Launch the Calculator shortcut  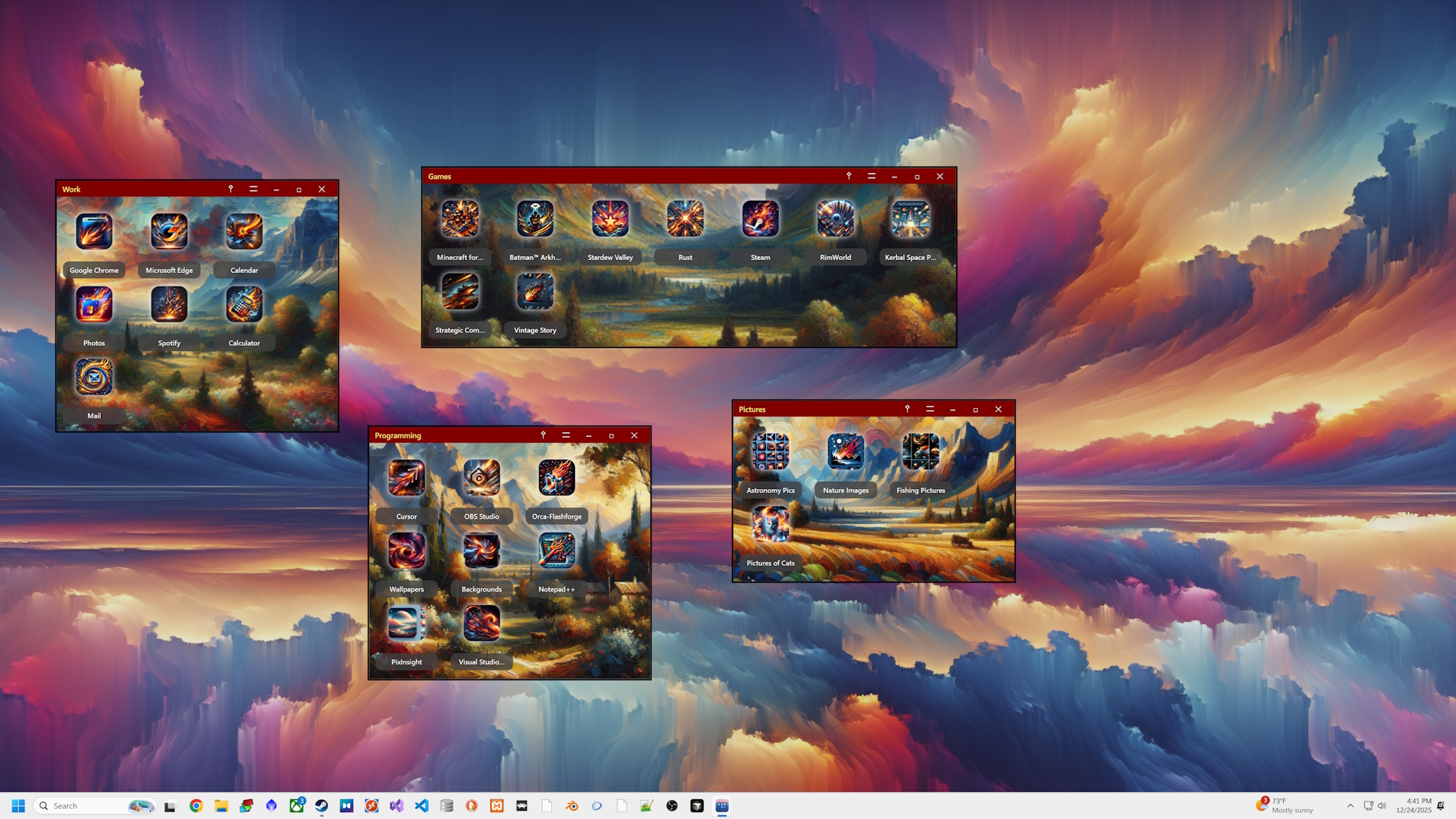click(244, 304)
